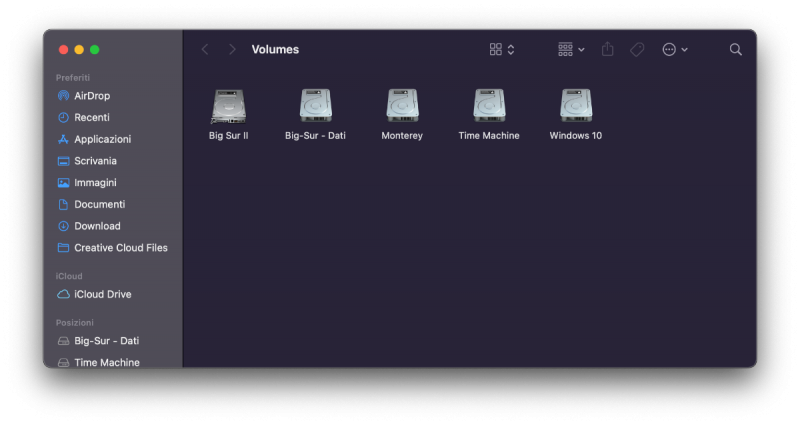The image size is (800, 425).
Task: Select the Time Machine volume icon
Action: click(489, 106)
